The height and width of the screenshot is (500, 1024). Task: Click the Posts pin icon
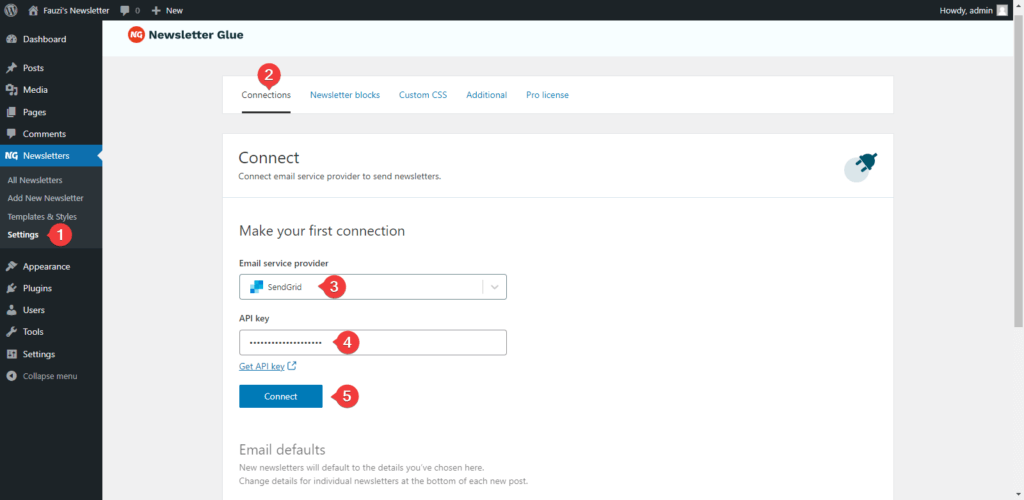(x=11, y=68)
